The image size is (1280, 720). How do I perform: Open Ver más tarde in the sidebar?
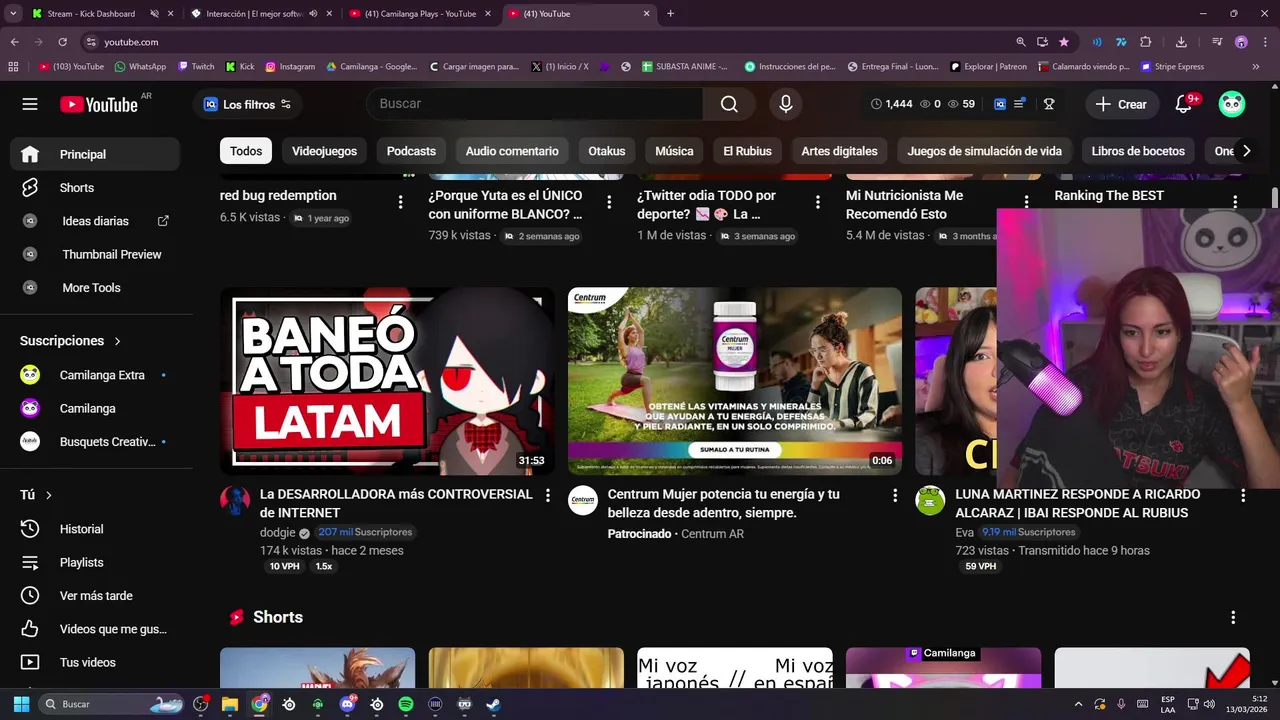pyautogui.click(x=95, y=596)
